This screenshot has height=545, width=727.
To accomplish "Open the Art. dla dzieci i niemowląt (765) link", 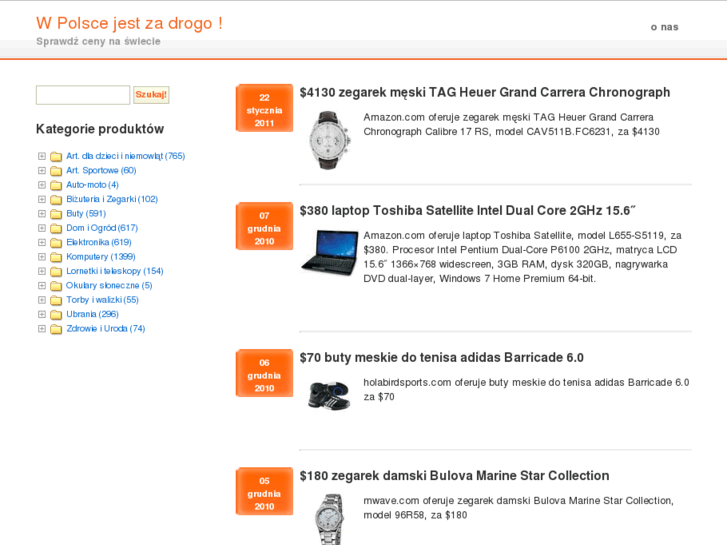I will [x=126, y=156].
